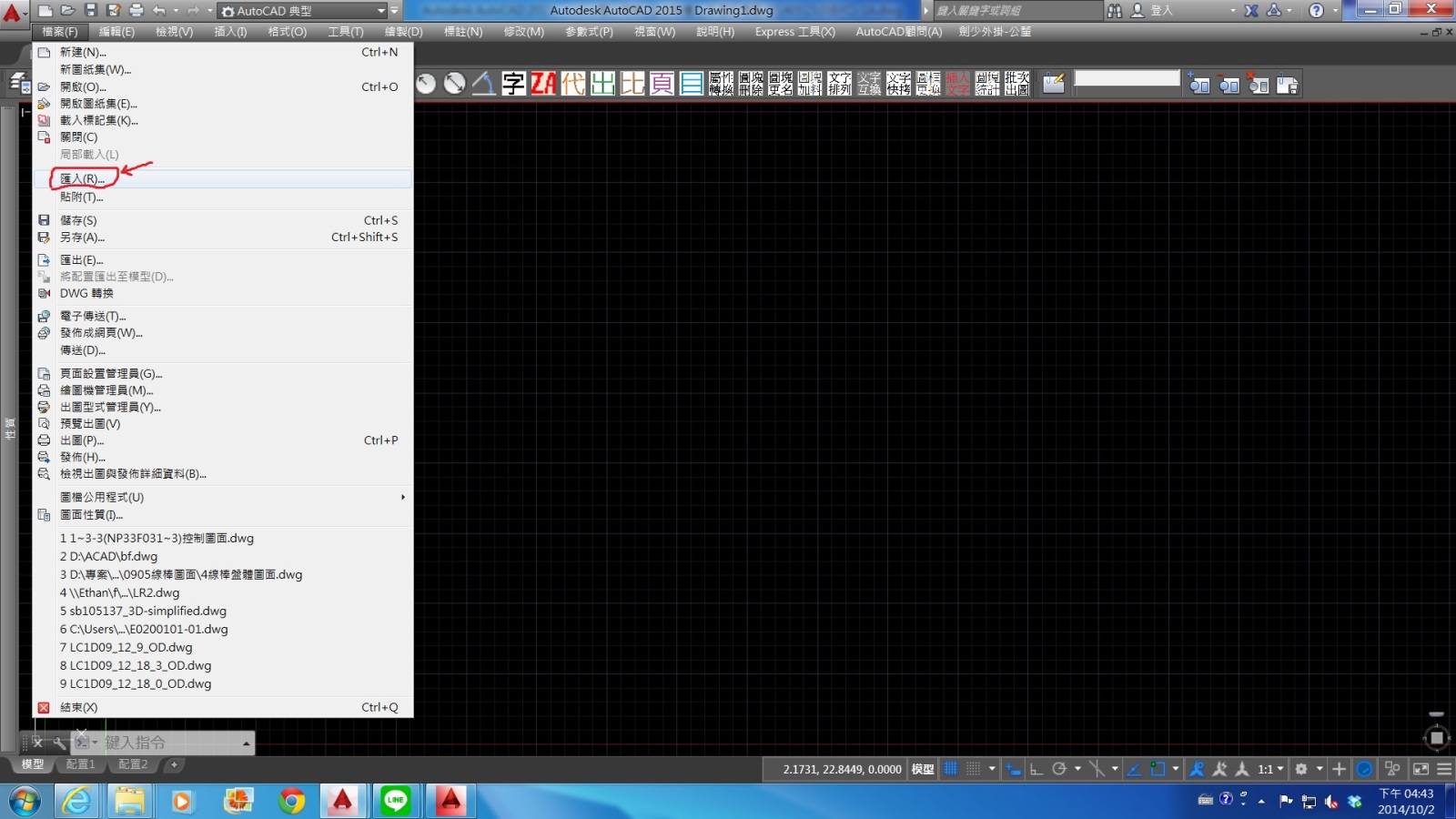This screenshot has width=1456, height=819.
Task: Click the Help question mark icon
Action: coord(1316,11)
